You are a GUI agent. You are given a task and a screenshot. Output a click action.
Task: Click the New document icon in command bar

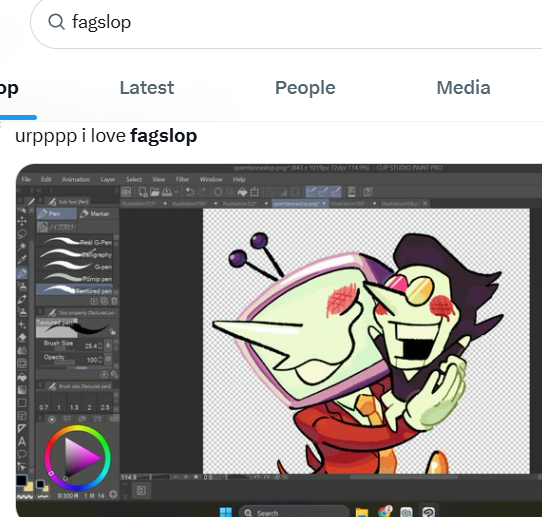142,192
